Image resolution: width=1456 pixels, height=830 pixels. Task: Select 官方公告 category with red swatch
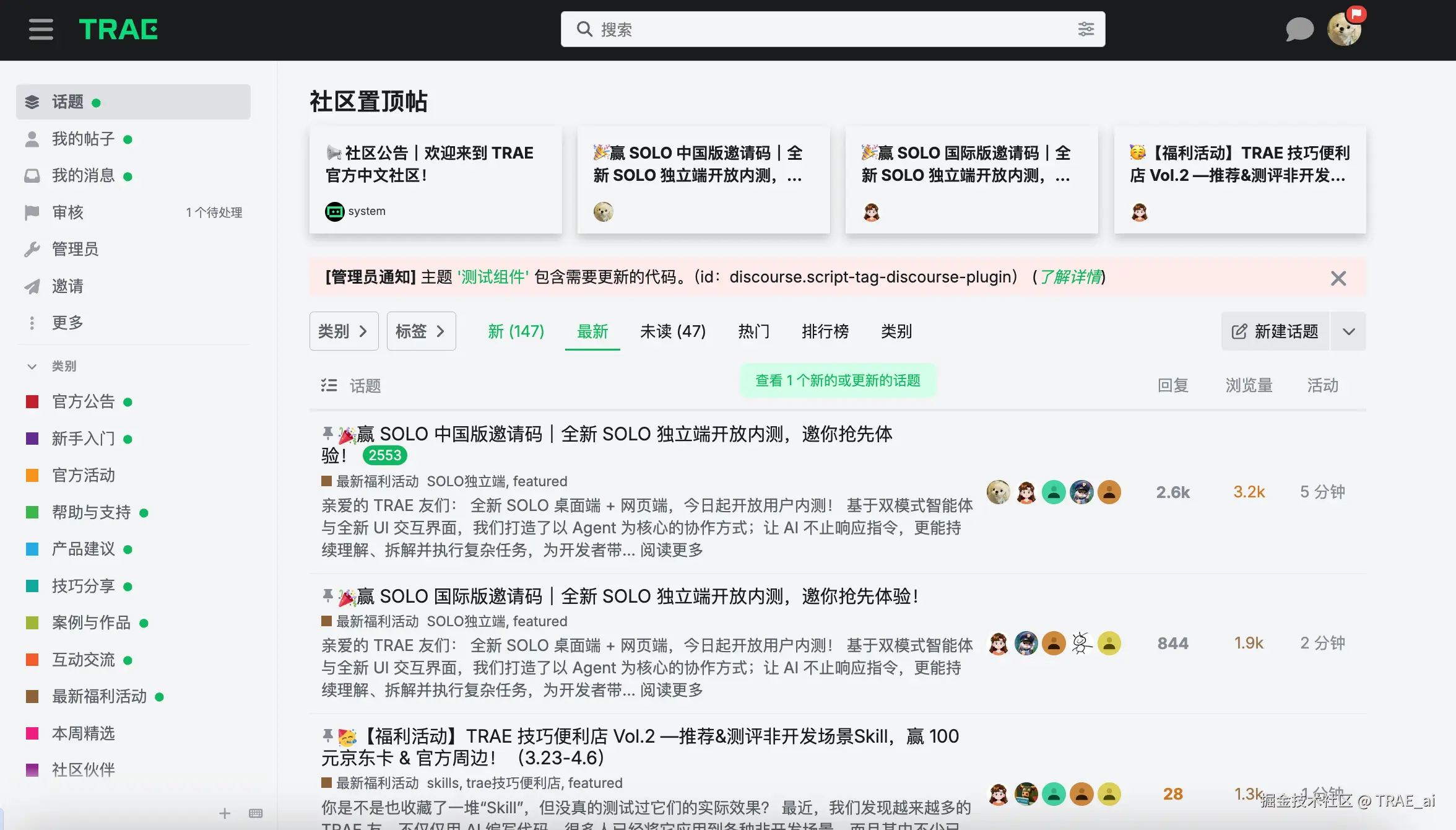click(x=84, y=402)
